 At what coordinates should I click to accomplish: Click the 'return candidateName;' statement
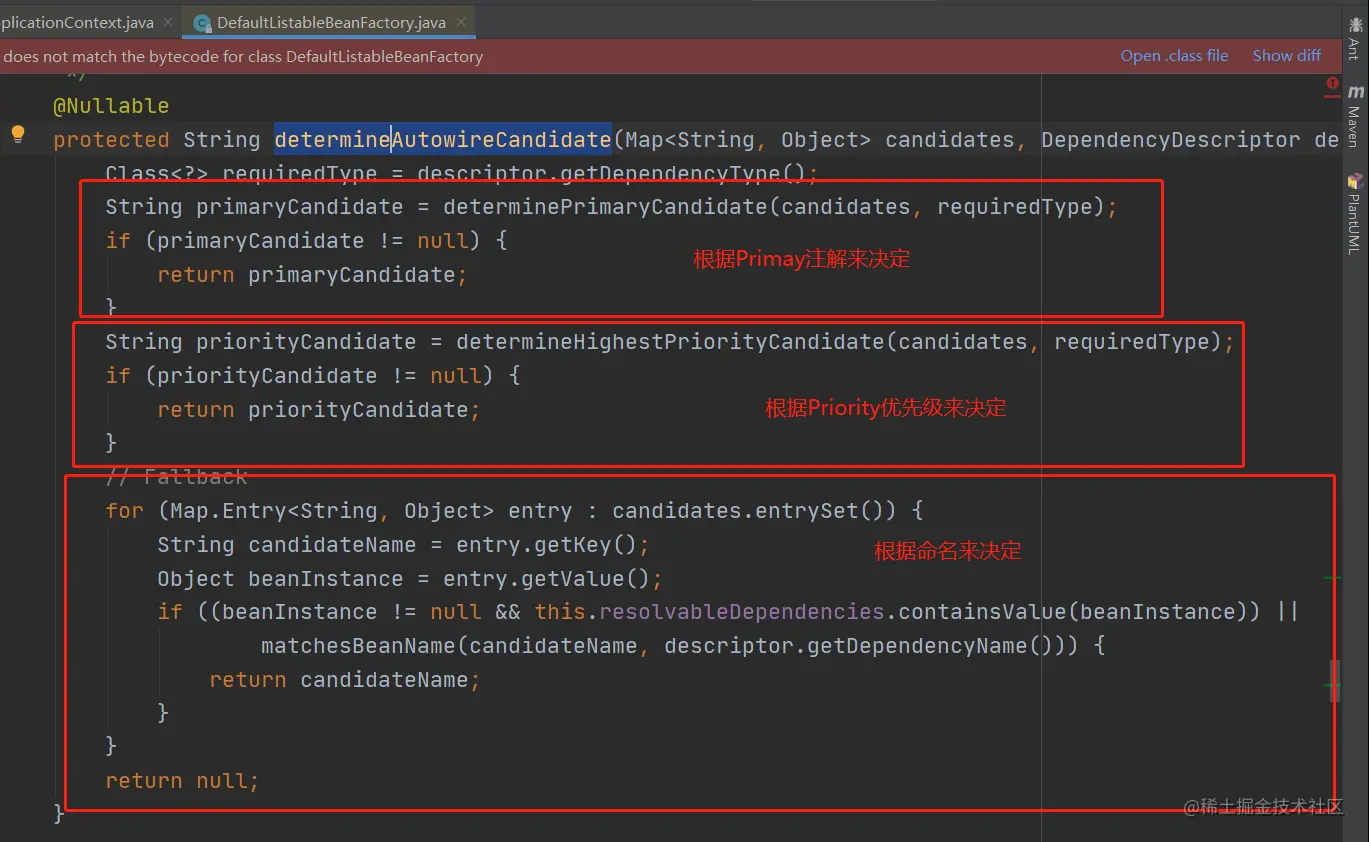coord(345,680)
